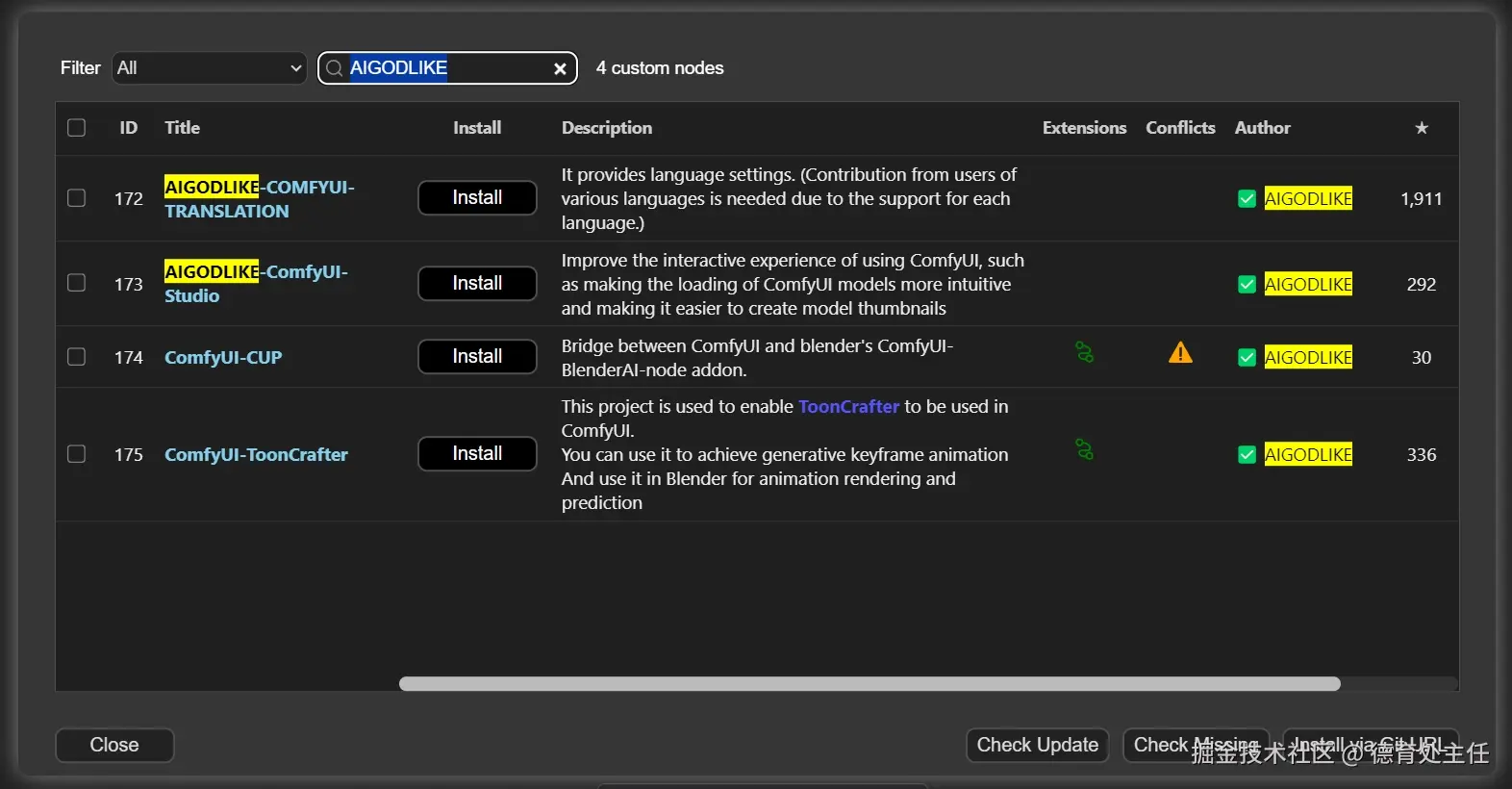Viewport: 1512px width, 789px height.
Task: Select the ComfyUI-ToonCrafter row checkbox
Action: (x=77, y=454)
